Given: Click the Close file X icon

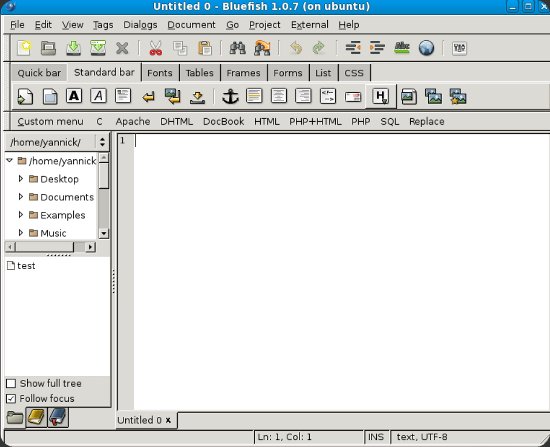Looking at the screenshot, I should pos(122,48).
